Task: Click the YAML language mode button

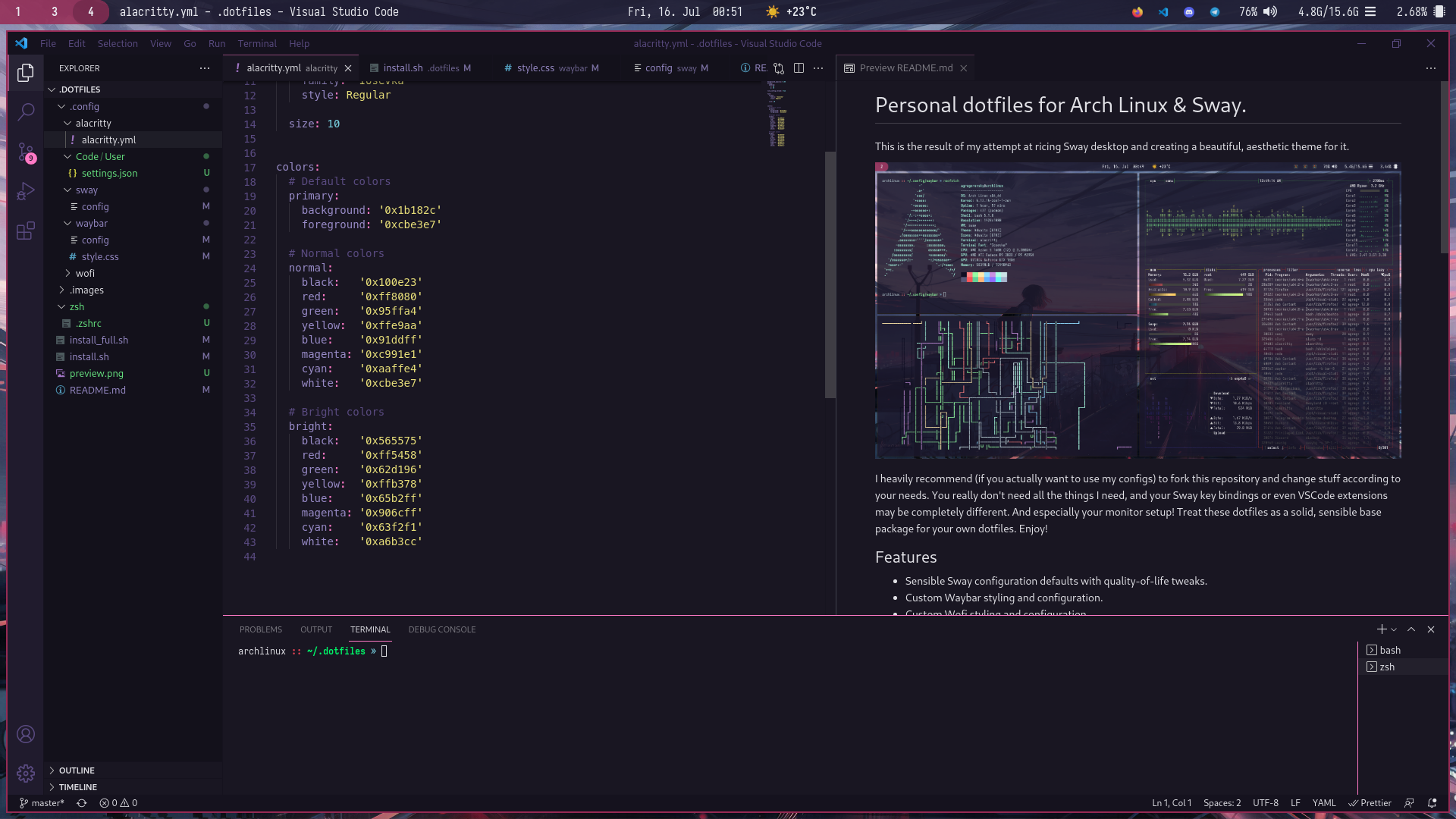Action: pyautogui.click(x=1323, y=803)
